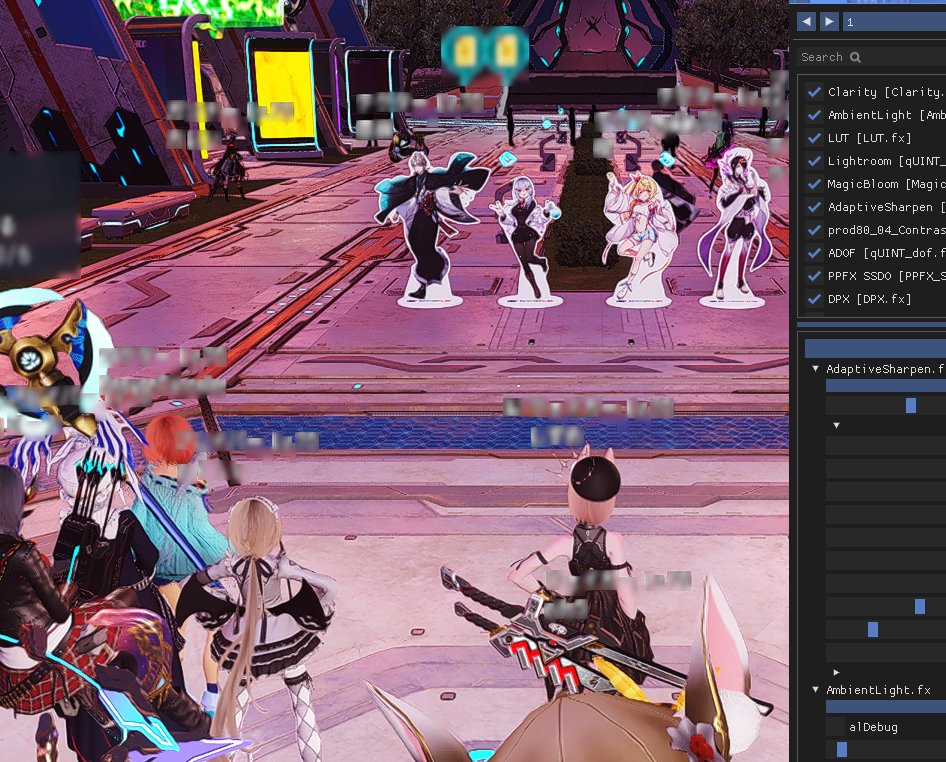
Task: Go to the previous preset with left arrow
Action: pyautogui.click(x=806, y=22)
